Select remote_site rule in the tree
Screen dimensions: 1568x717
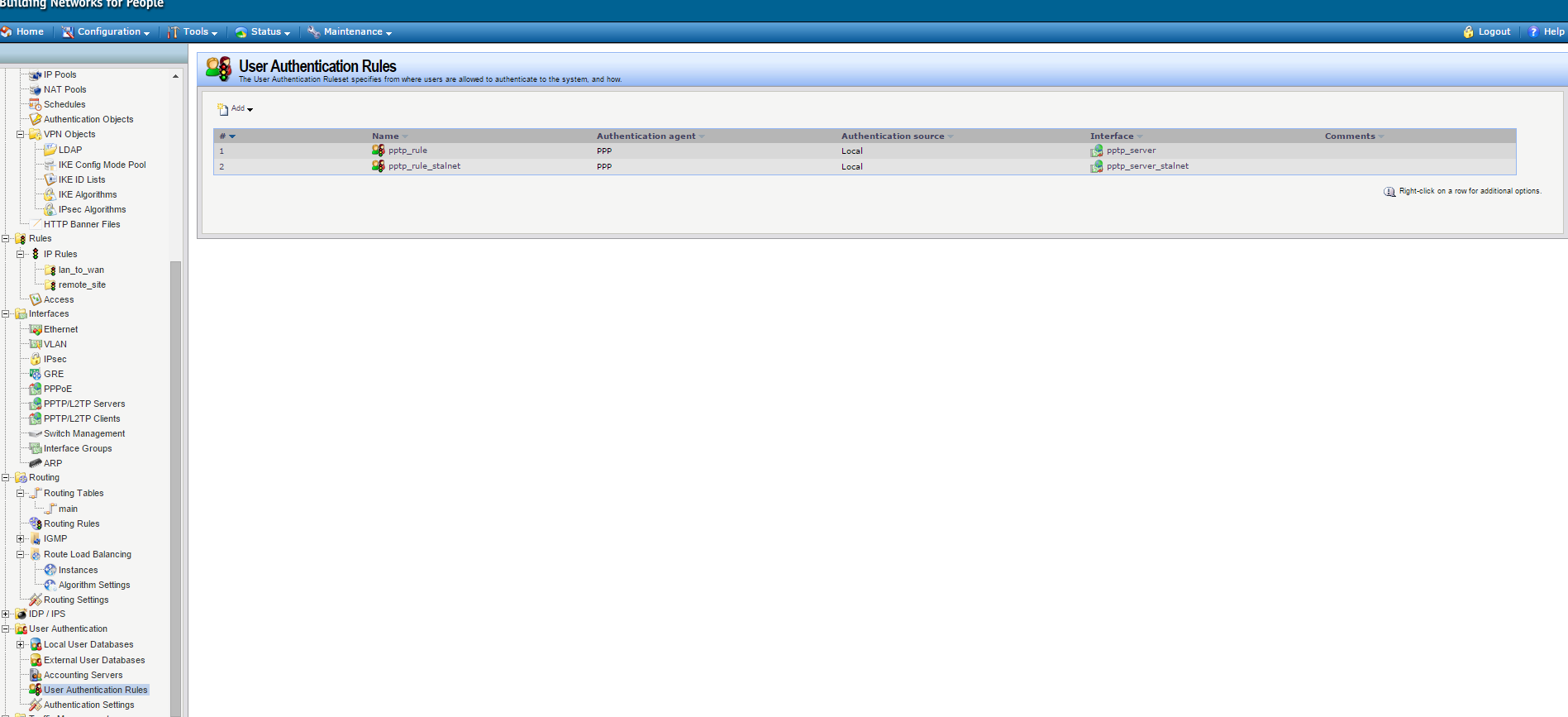coord(82,284)
